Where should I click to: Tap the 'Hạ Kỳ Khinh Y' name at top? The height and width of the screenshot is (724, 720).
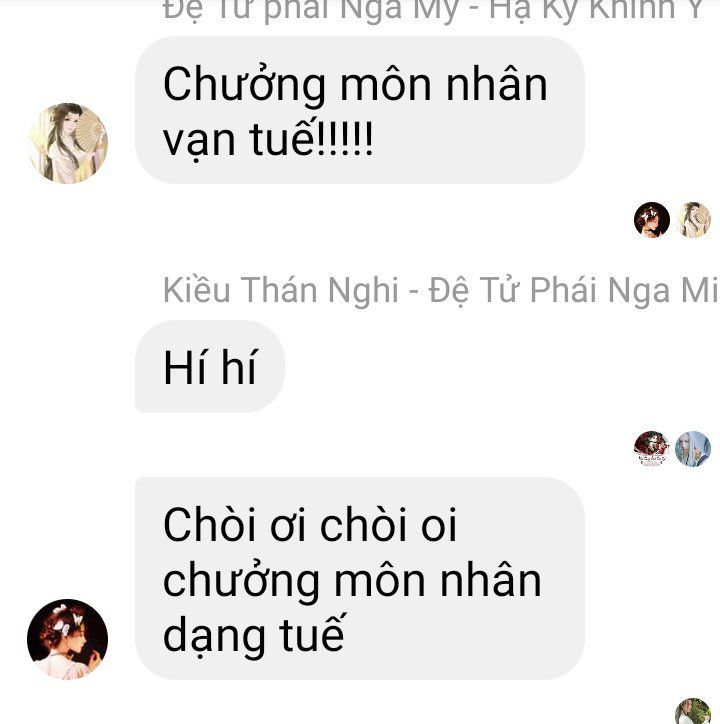[596, 10]
